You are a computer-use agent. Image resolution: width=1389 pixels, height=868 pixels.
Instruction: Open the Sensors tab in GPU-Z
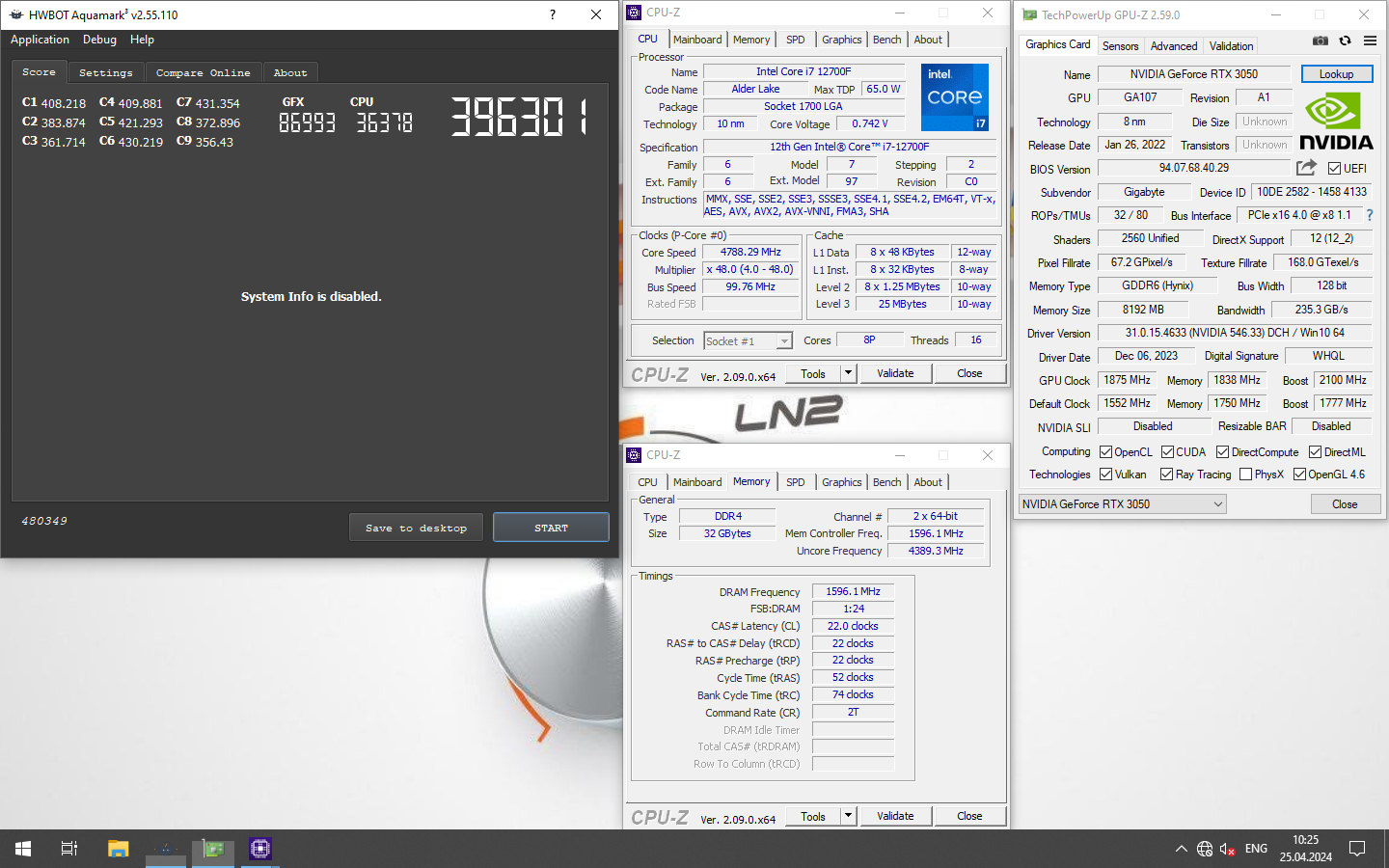tap(1120, 45)
